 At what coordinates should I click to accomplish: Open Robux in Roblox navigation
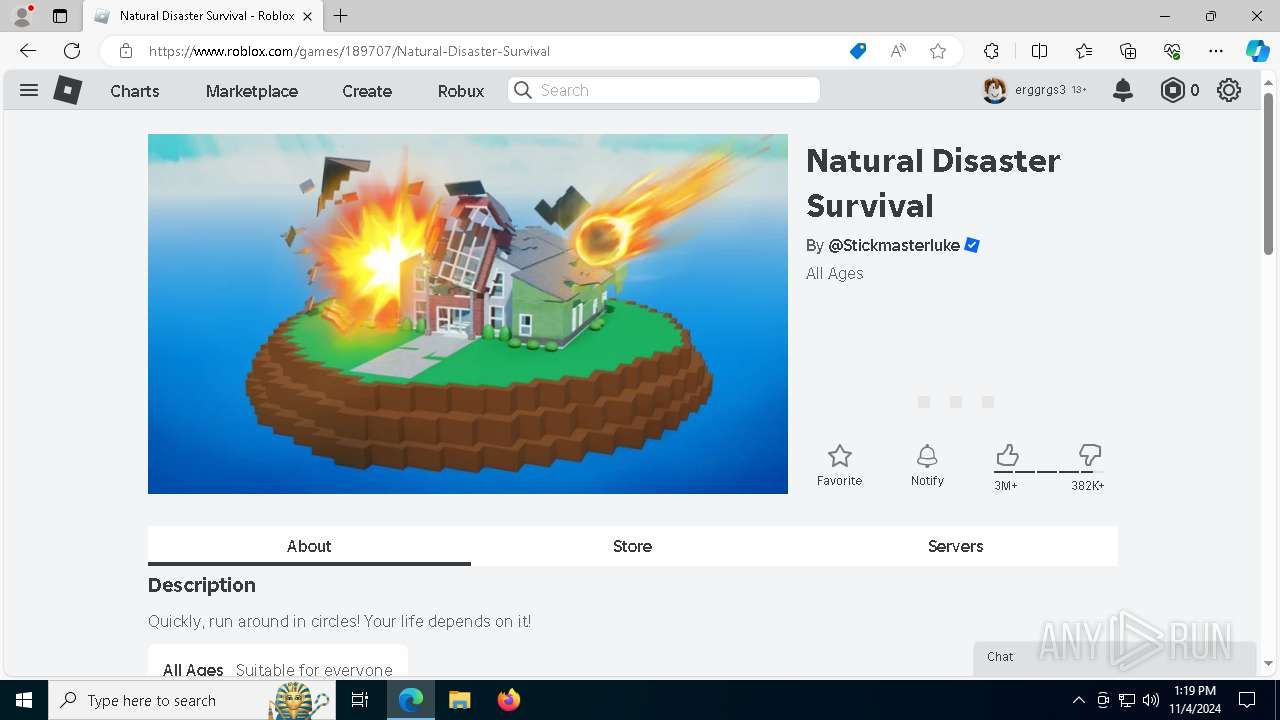pyautogui.click(x=461, y=91)
